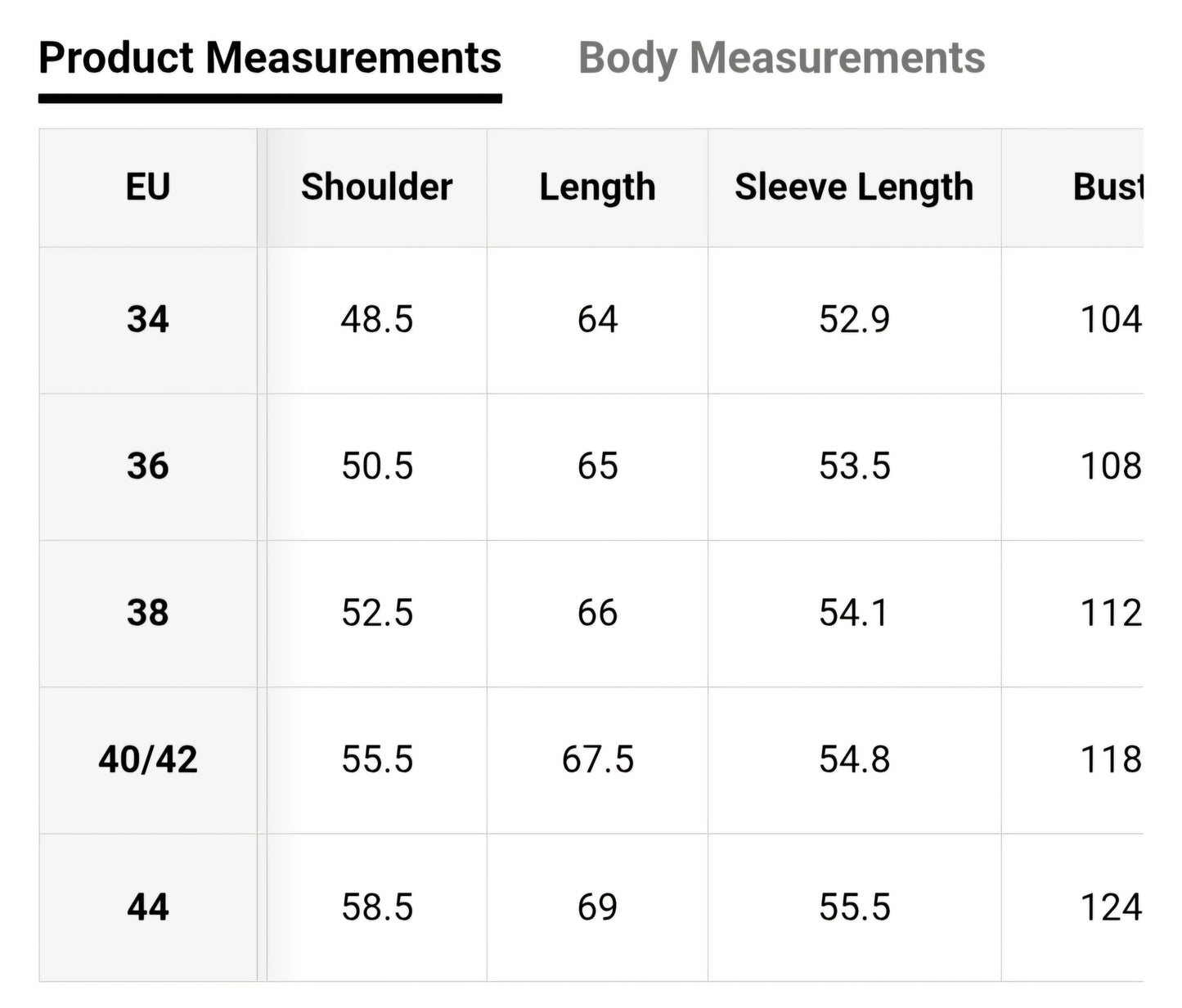Image resolution: width=1182 pixels, height=1008 pixels.
Task: Select the EU size 38 row label
Action: coord(148,613)
